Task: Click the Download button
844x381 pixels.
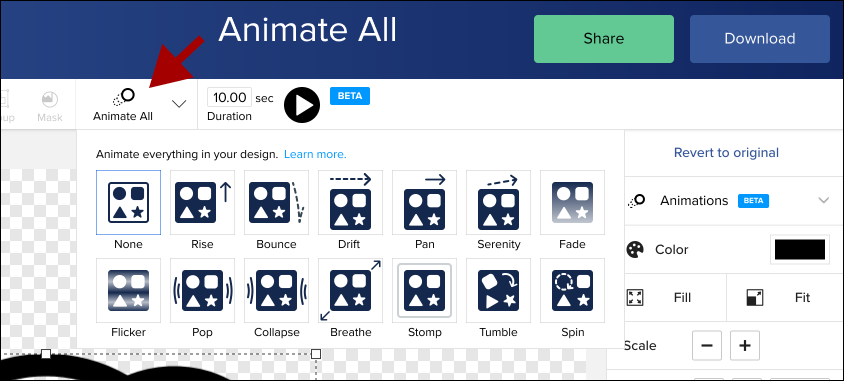Action: click(x=760, y=39)
